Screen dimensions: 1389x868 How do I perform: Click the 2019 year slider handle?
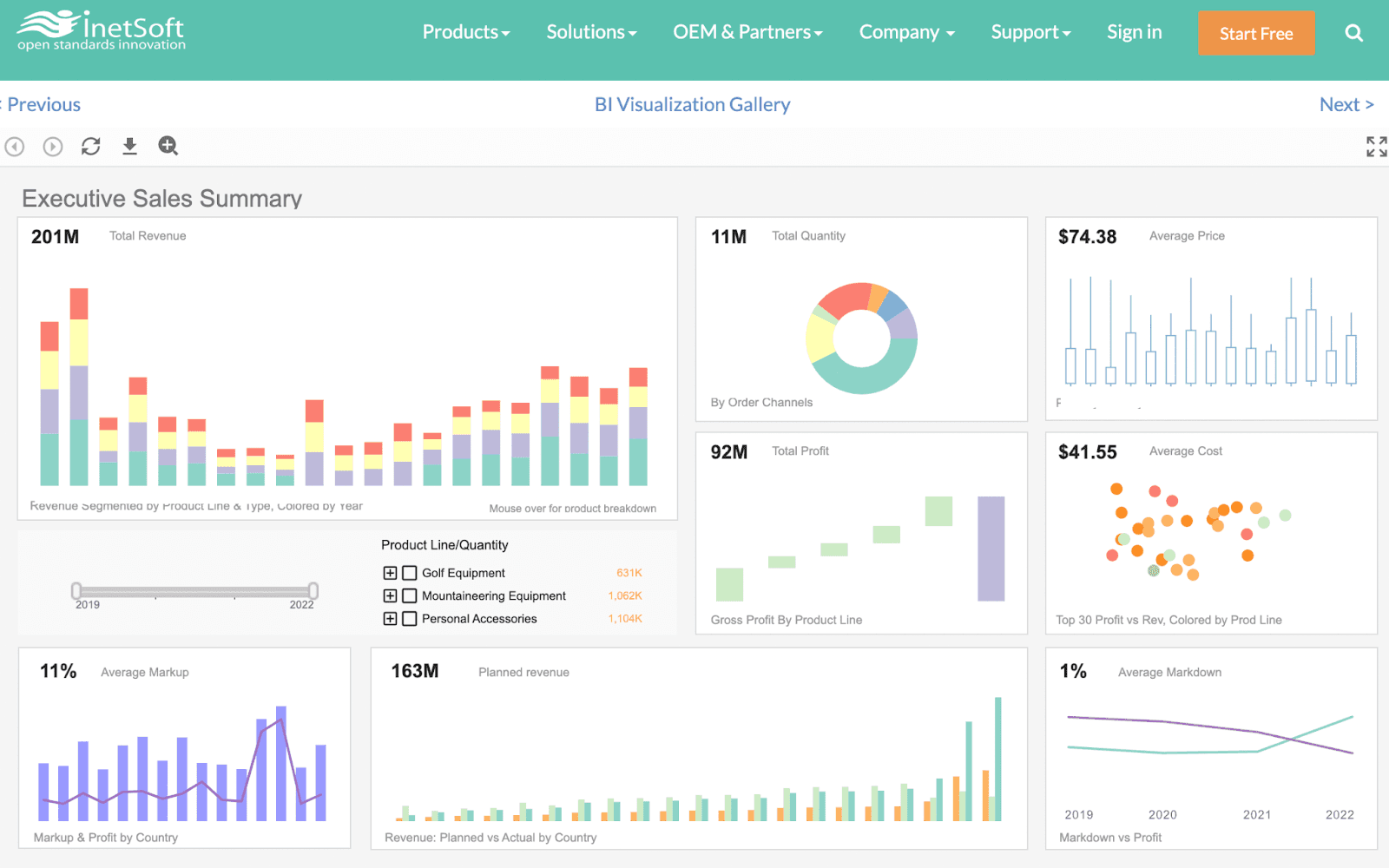tap(76, 590)
